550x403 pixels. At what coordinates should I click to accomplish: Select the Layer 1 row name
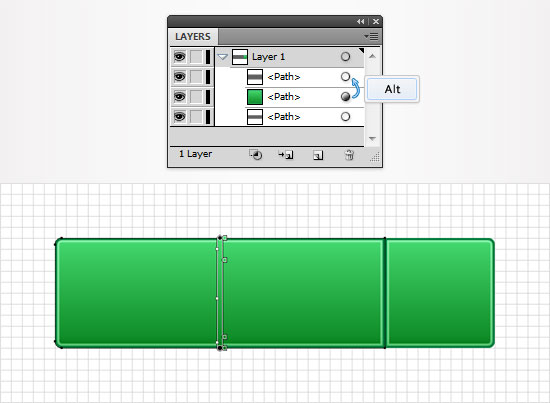pyautogui.click(x=268, y=57)
